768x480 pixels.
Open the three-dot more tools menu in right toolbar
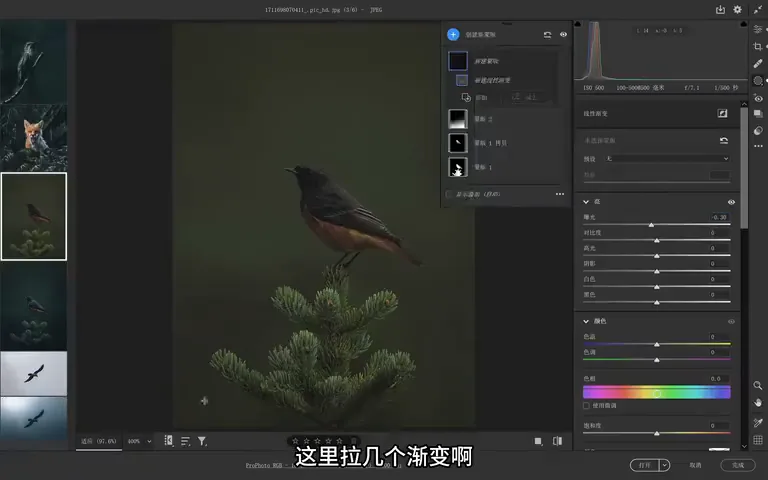click(x=758, y=146)
